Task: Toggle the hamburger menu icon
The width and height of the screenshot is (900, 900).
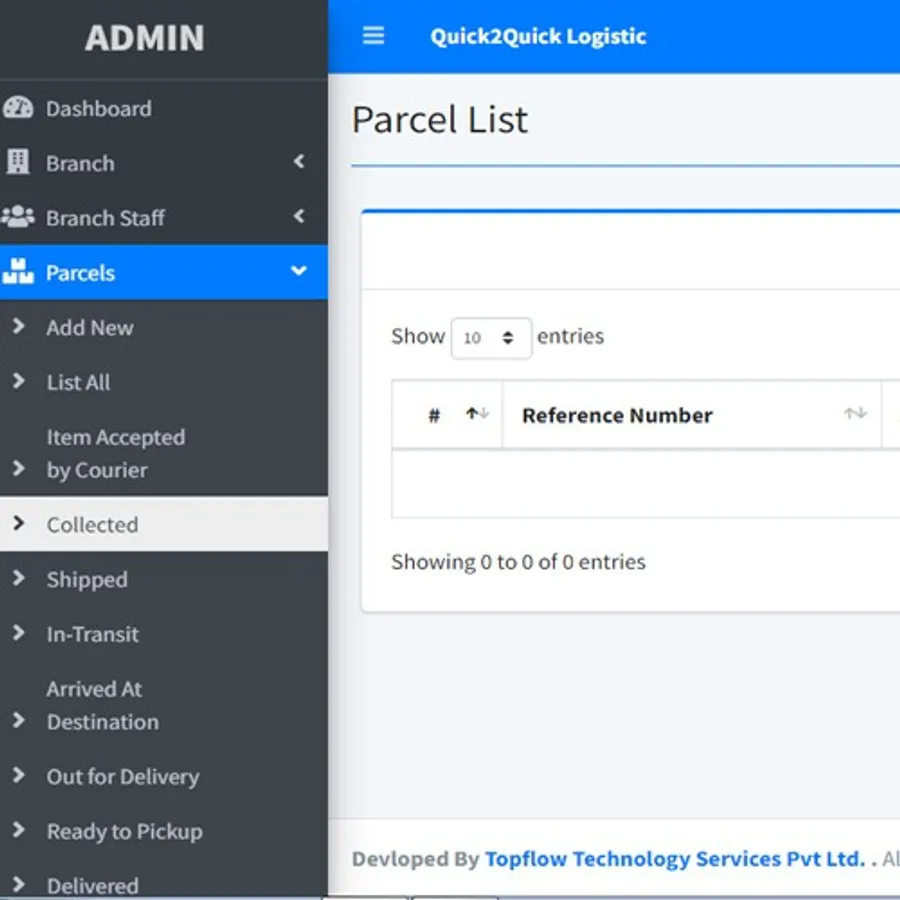Action: coord(373,36)
